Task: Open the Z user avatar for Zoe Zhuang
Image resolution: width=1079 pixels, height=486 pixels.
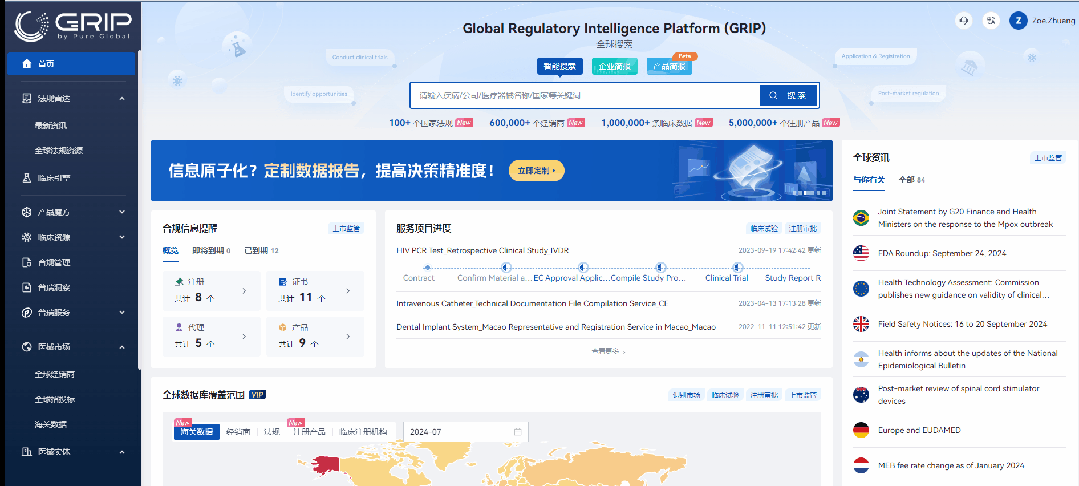Action: (x=1018, y=21)
